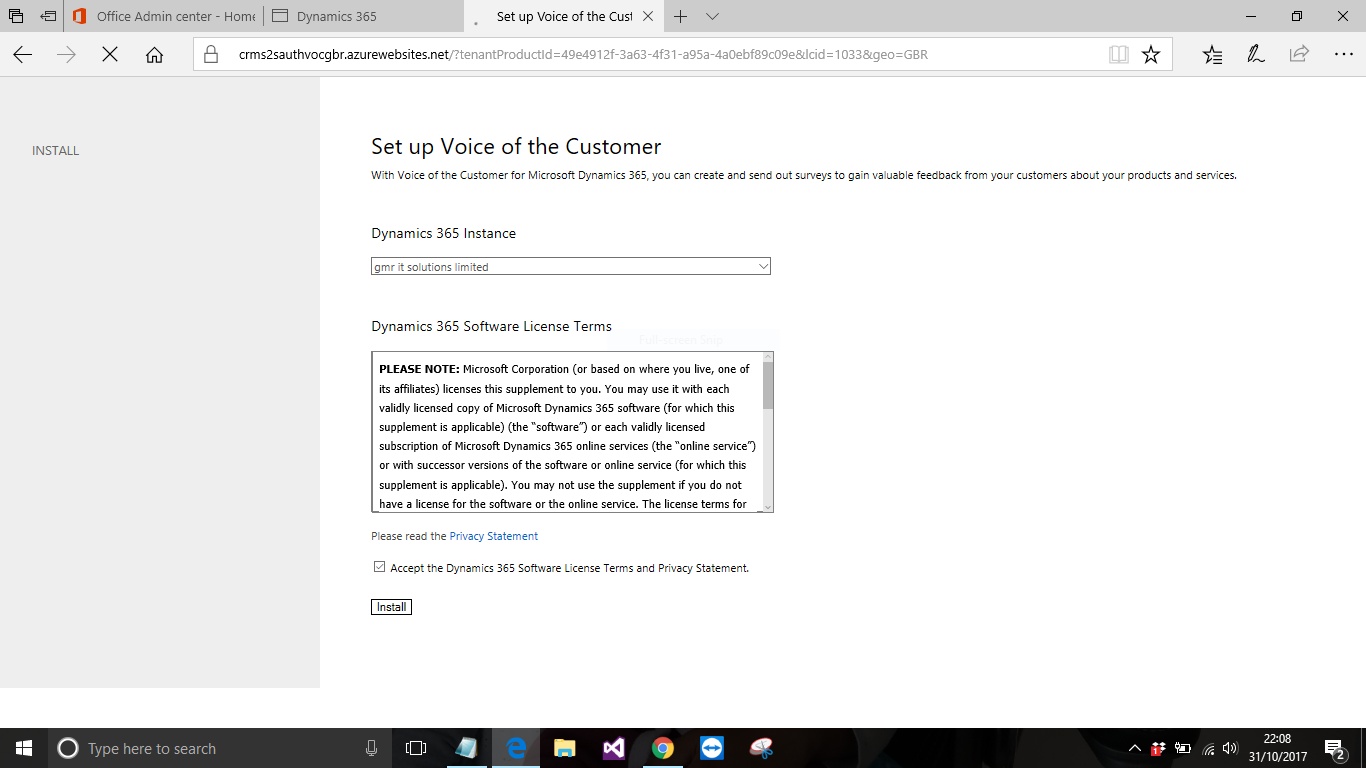Click the Cortana microphone icon

click(x=371, y=748)
